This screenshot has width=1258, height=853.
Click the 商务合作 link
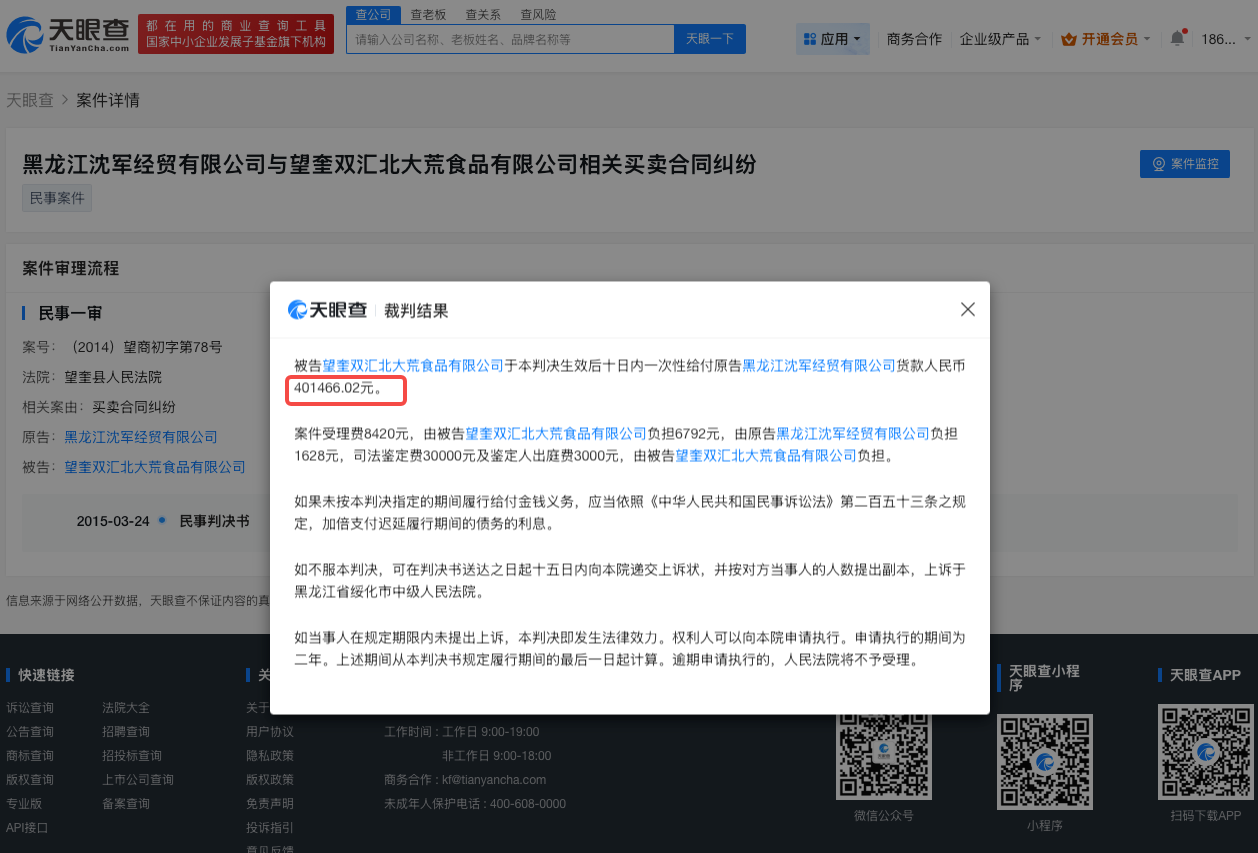[914, 39]
